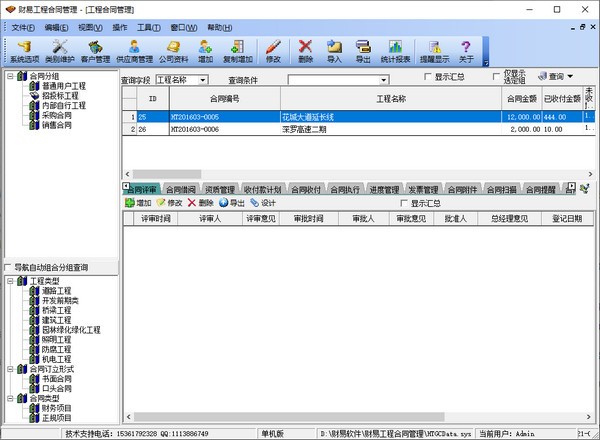
Task: Open 公司资料 company info icon
Action: pyautogui.click(x=173, y=51)
